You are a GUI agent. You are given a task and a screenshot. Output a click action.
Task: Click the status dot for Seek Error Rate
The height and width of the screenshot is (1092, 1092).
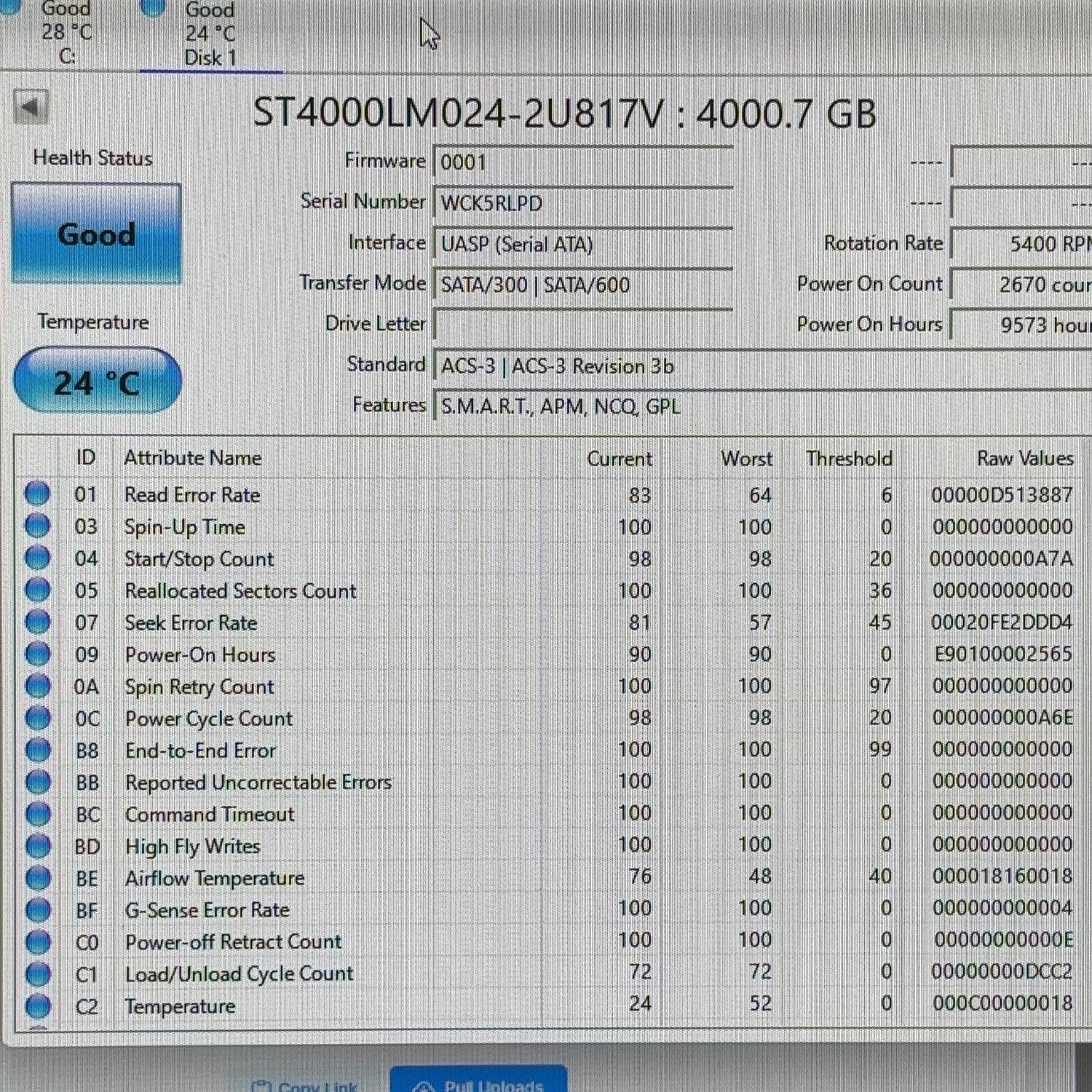pos(37,622)
